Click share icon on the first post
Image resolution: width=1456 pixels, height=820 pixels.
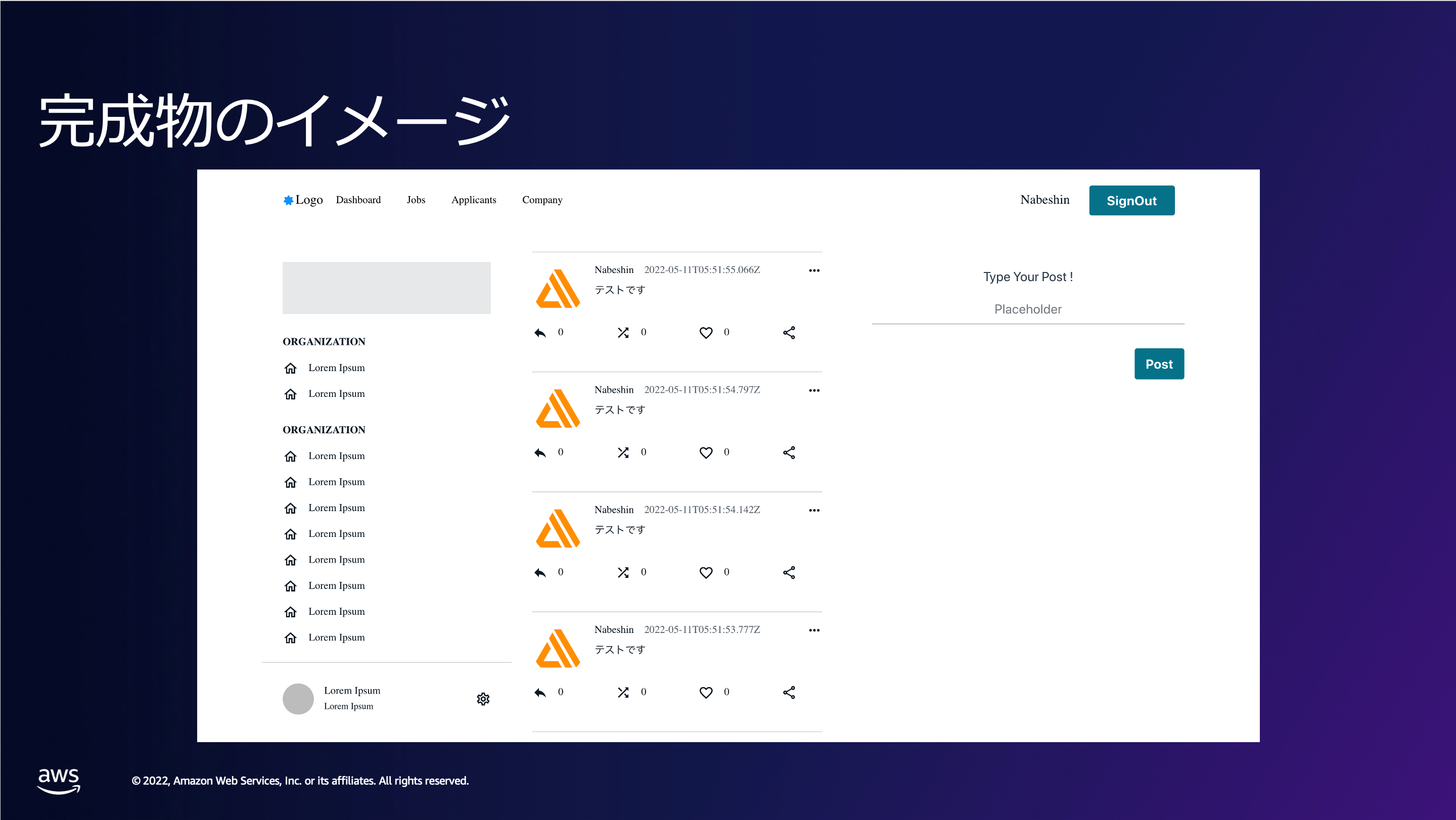point(789,333)
